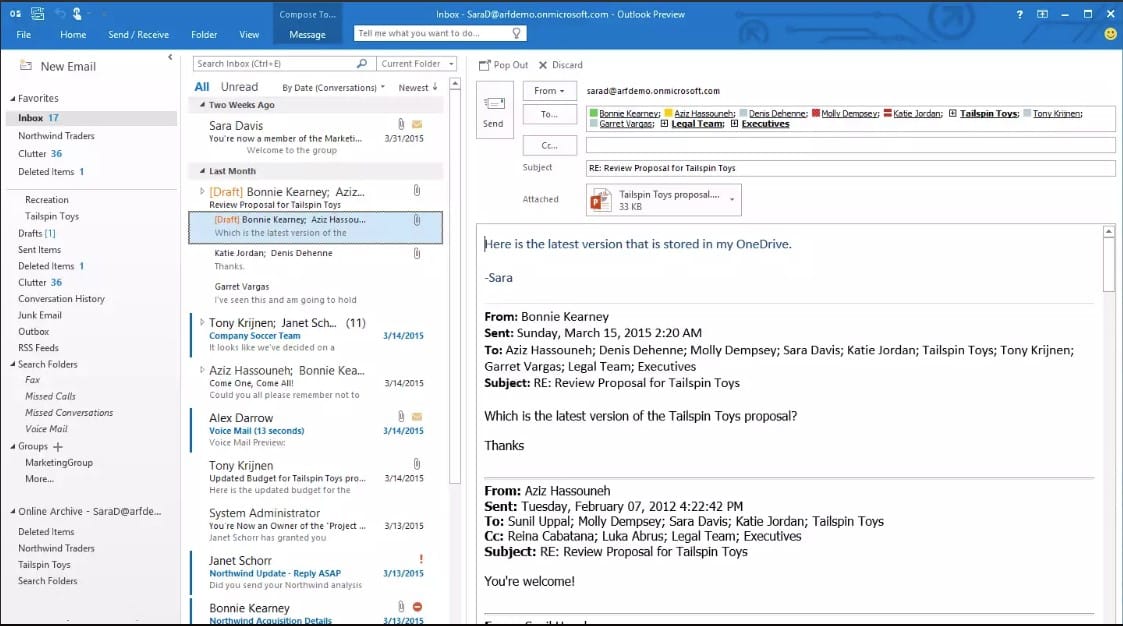Click the Pop Out icon
The image size is (1123, 626).
pyautogui.click(x=485, y=65)
